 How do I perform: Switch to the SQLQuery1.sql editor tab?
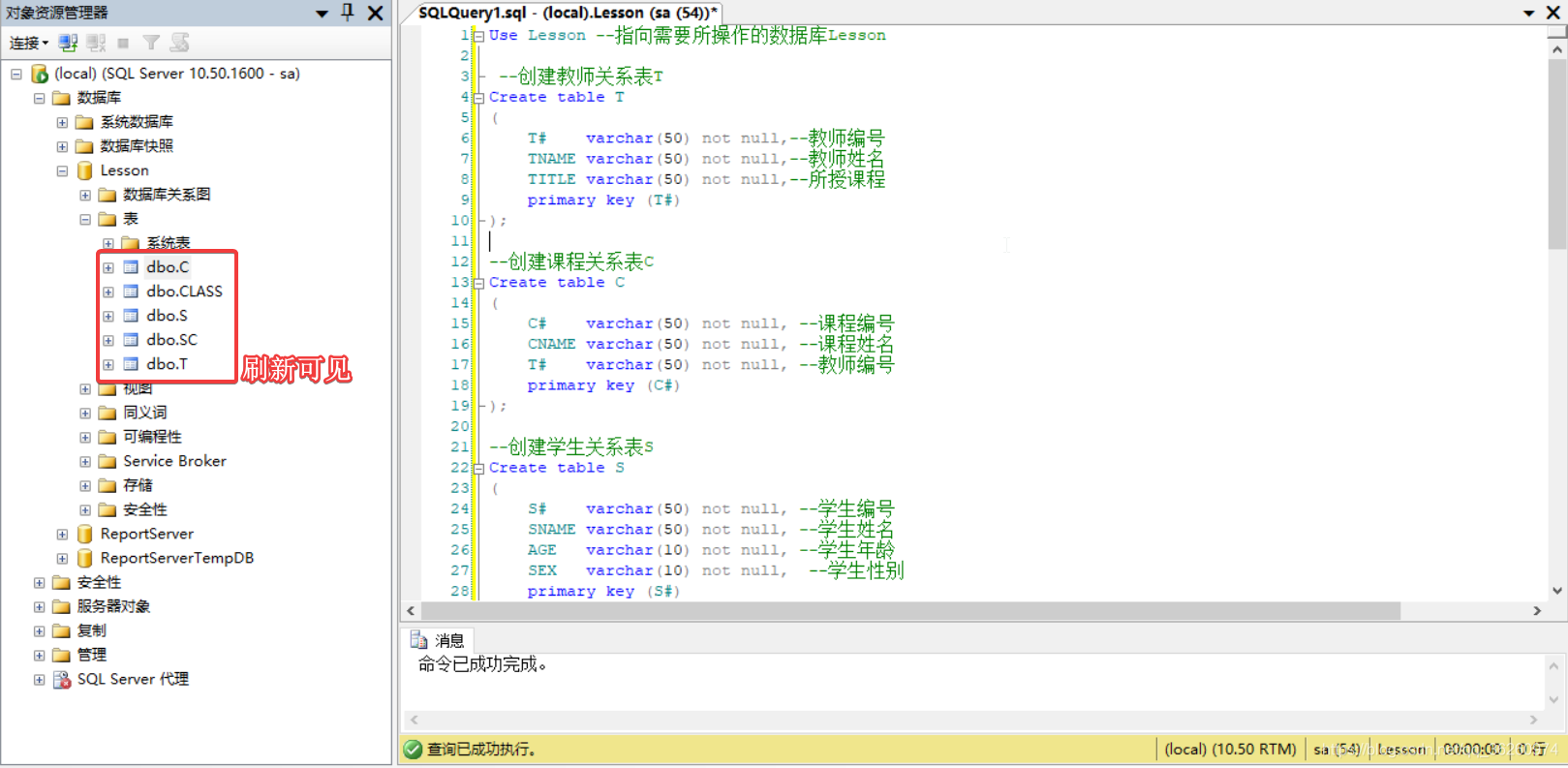[568, 13]
